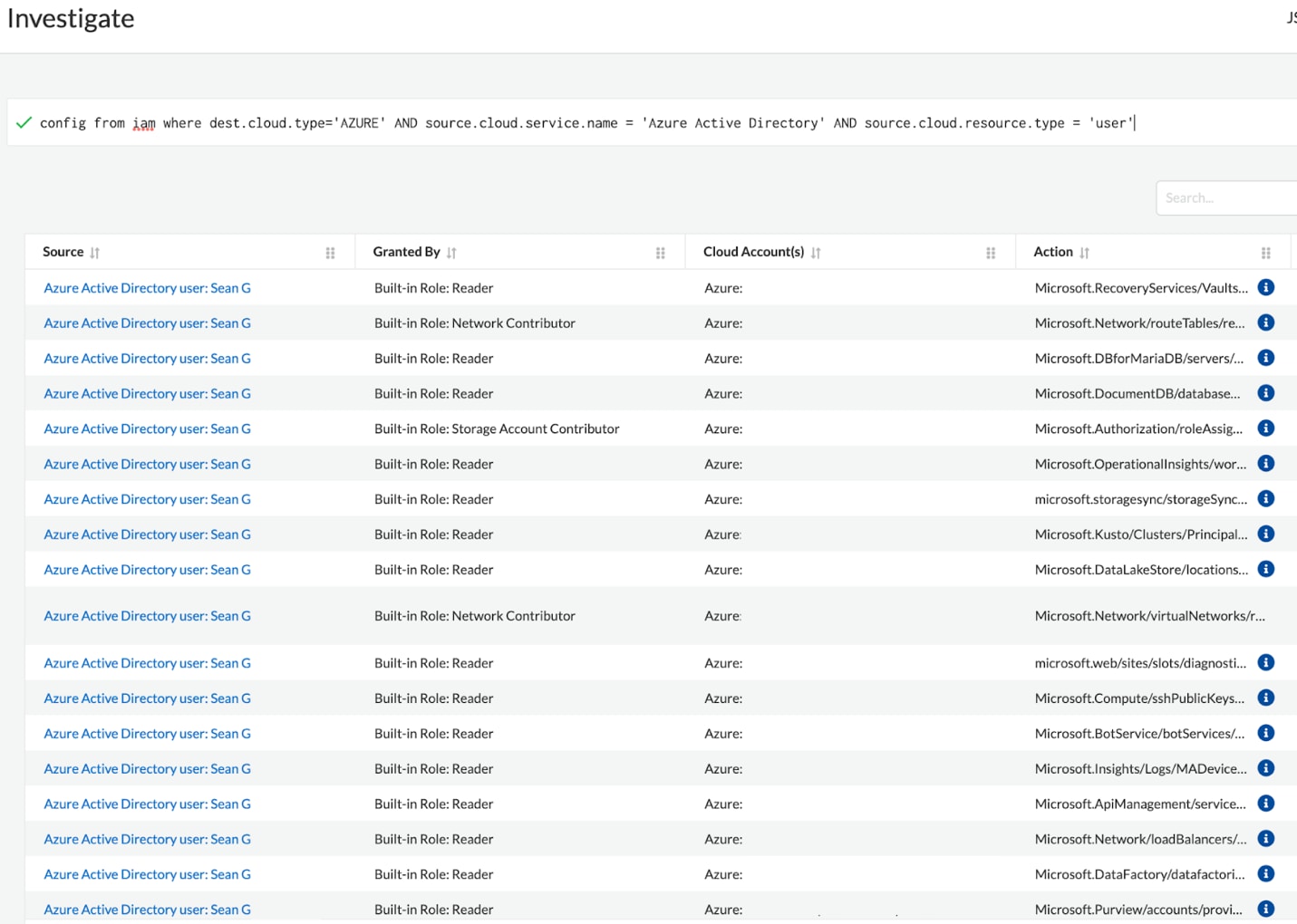The image size is (1297, 924).
Task: Click the Source column header label
Action: pos(63,252)
